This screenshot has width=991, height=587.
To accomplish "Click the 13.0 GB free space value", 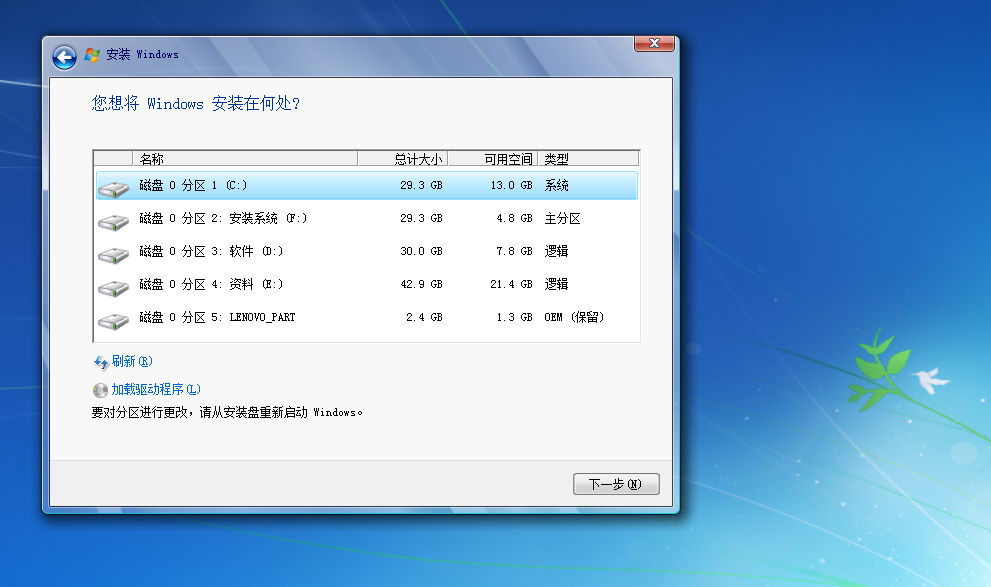I will 511,185.
